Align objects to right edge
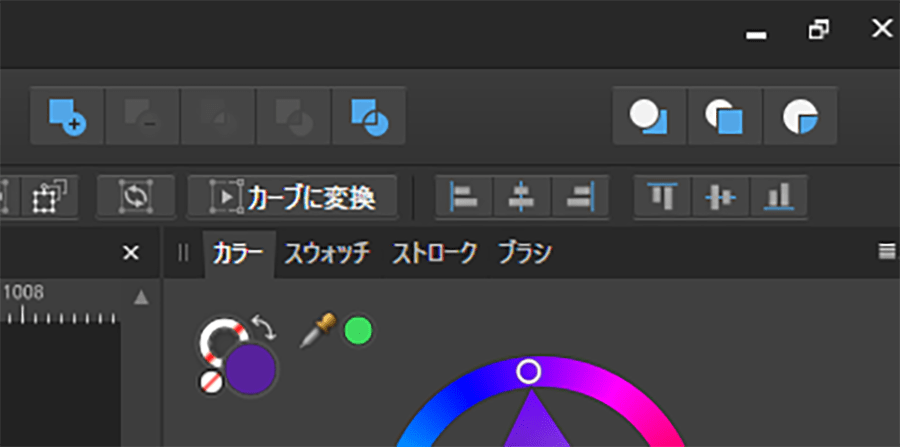 pos(580,196)
